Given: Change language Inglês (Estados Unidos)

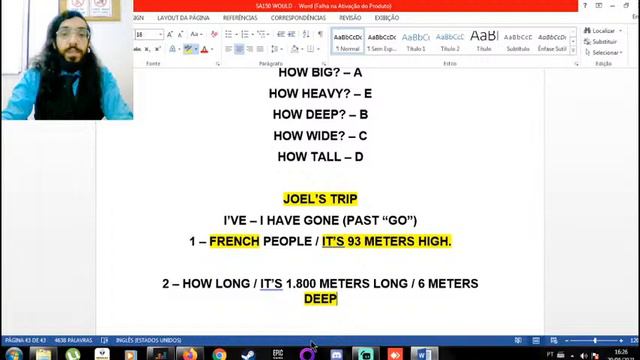Looking at the screenshot, I should (x=149, y=340).
